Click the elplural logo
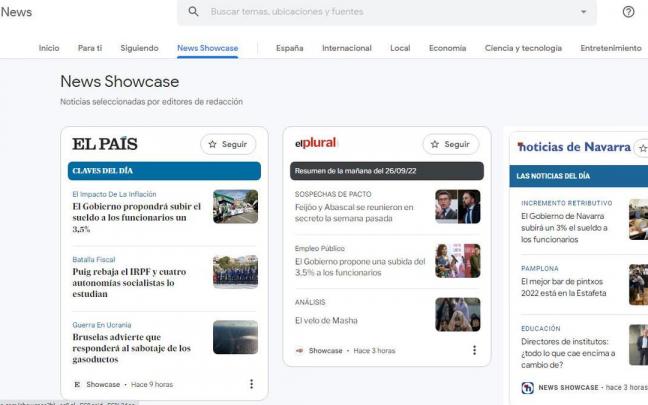 click(316, 143)
